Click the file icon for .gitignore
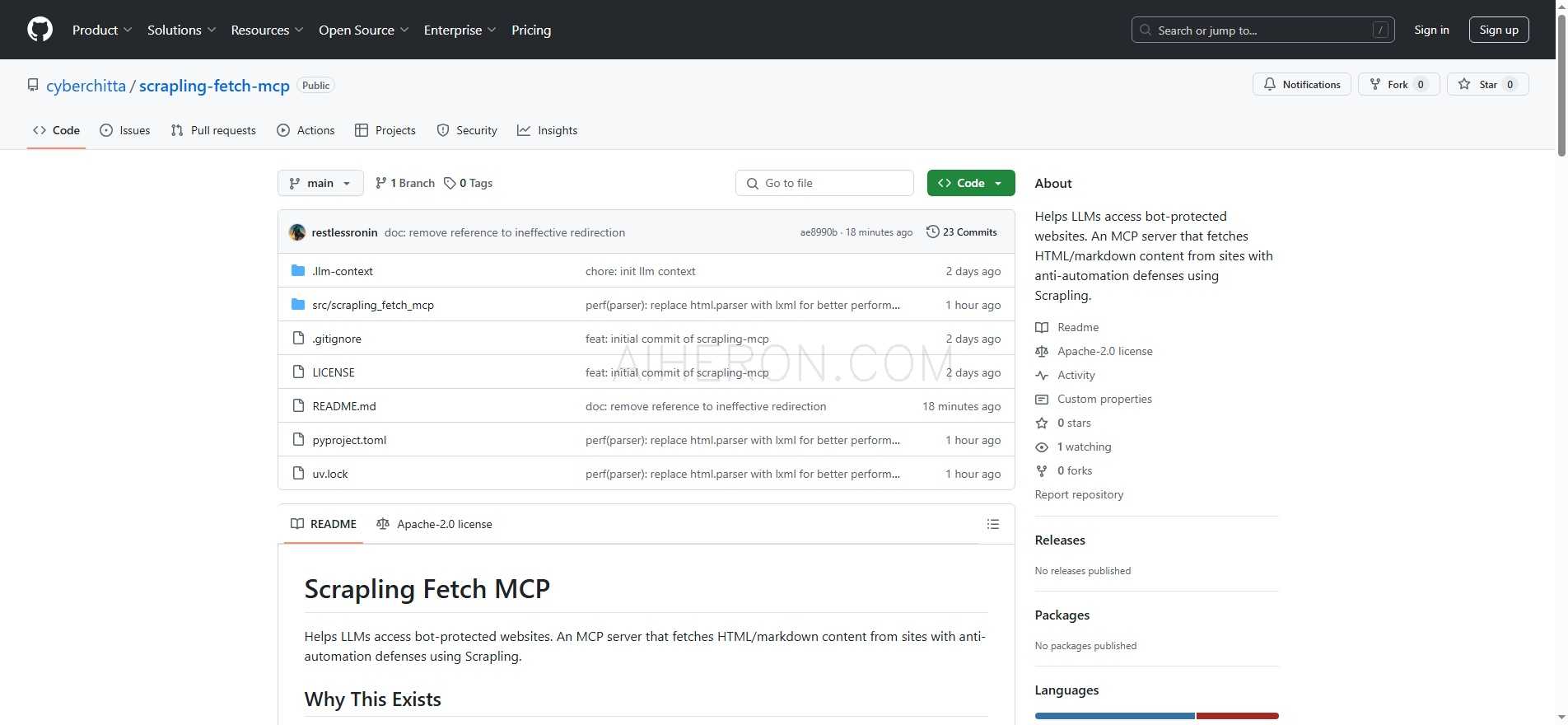 [x=298, y=338]
